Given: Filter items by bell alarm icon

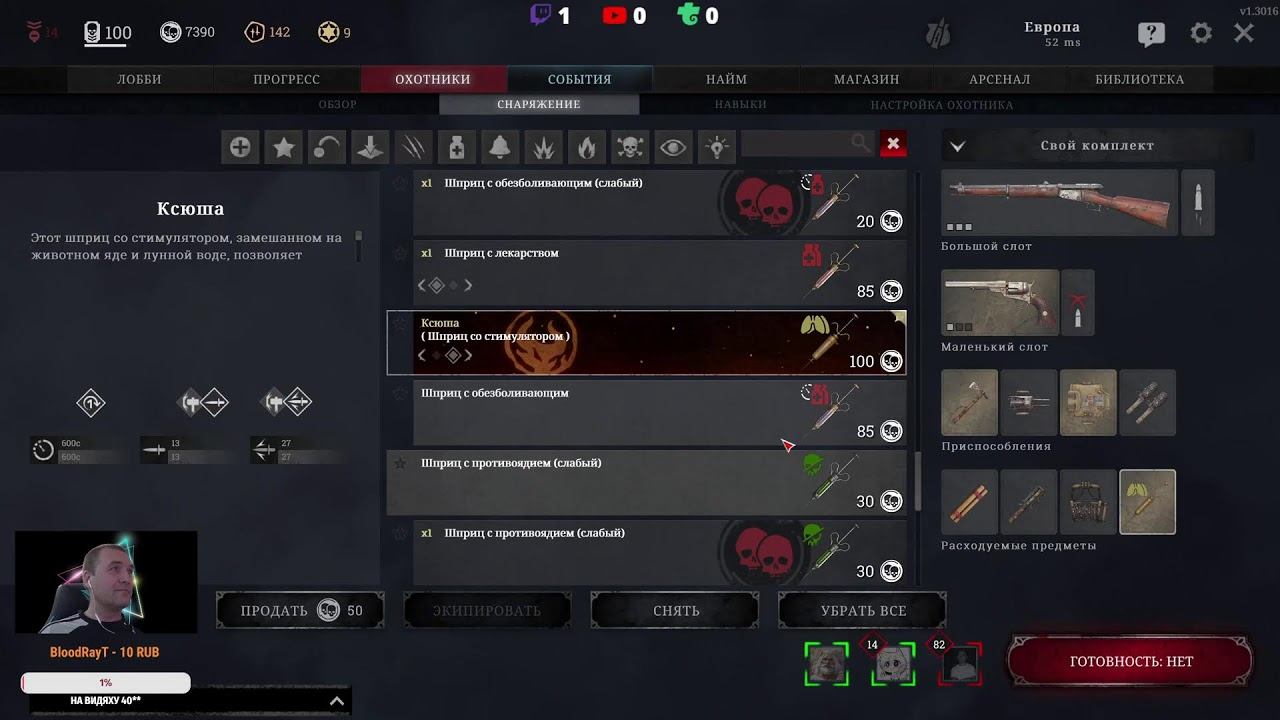Looking at the screenshot, I should click(500, 147).
